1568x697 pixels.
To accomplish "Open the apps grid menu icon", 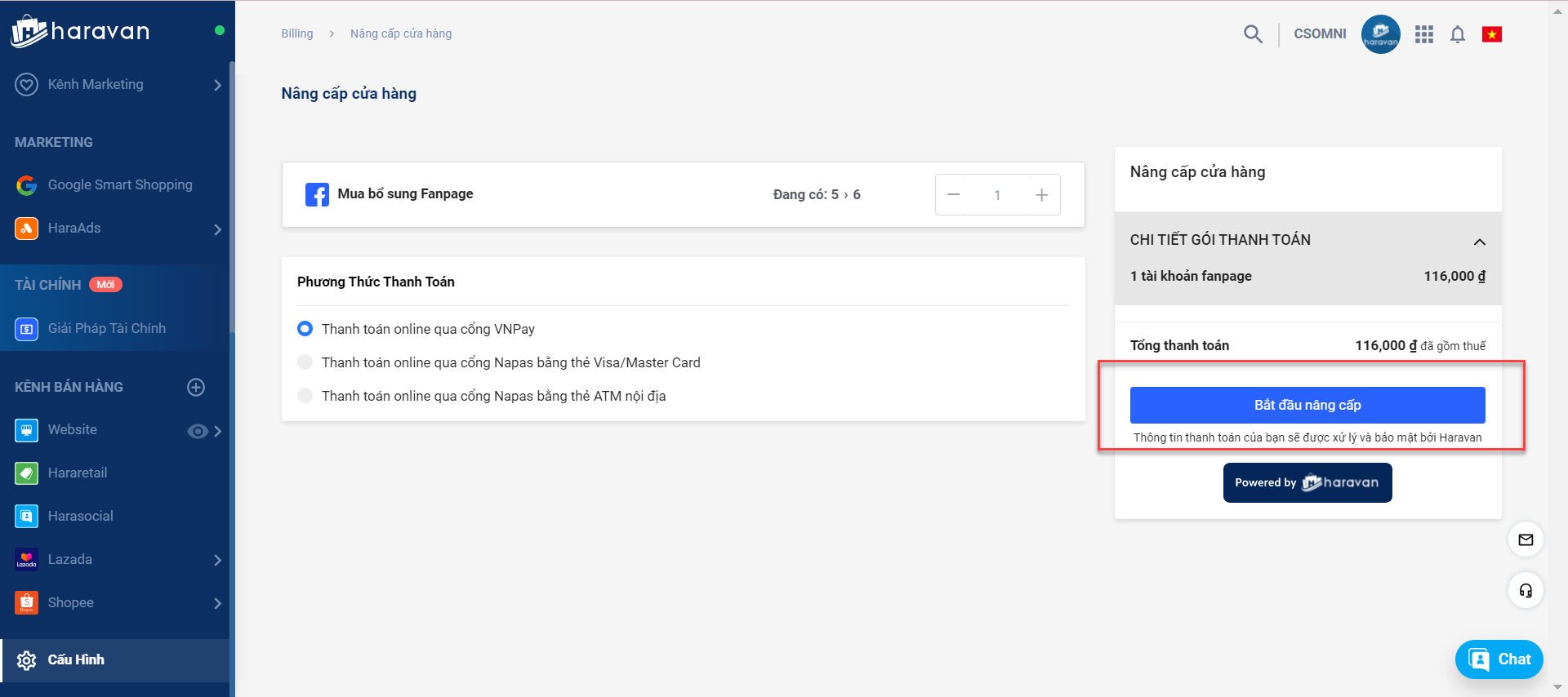I will point(1424,34).
